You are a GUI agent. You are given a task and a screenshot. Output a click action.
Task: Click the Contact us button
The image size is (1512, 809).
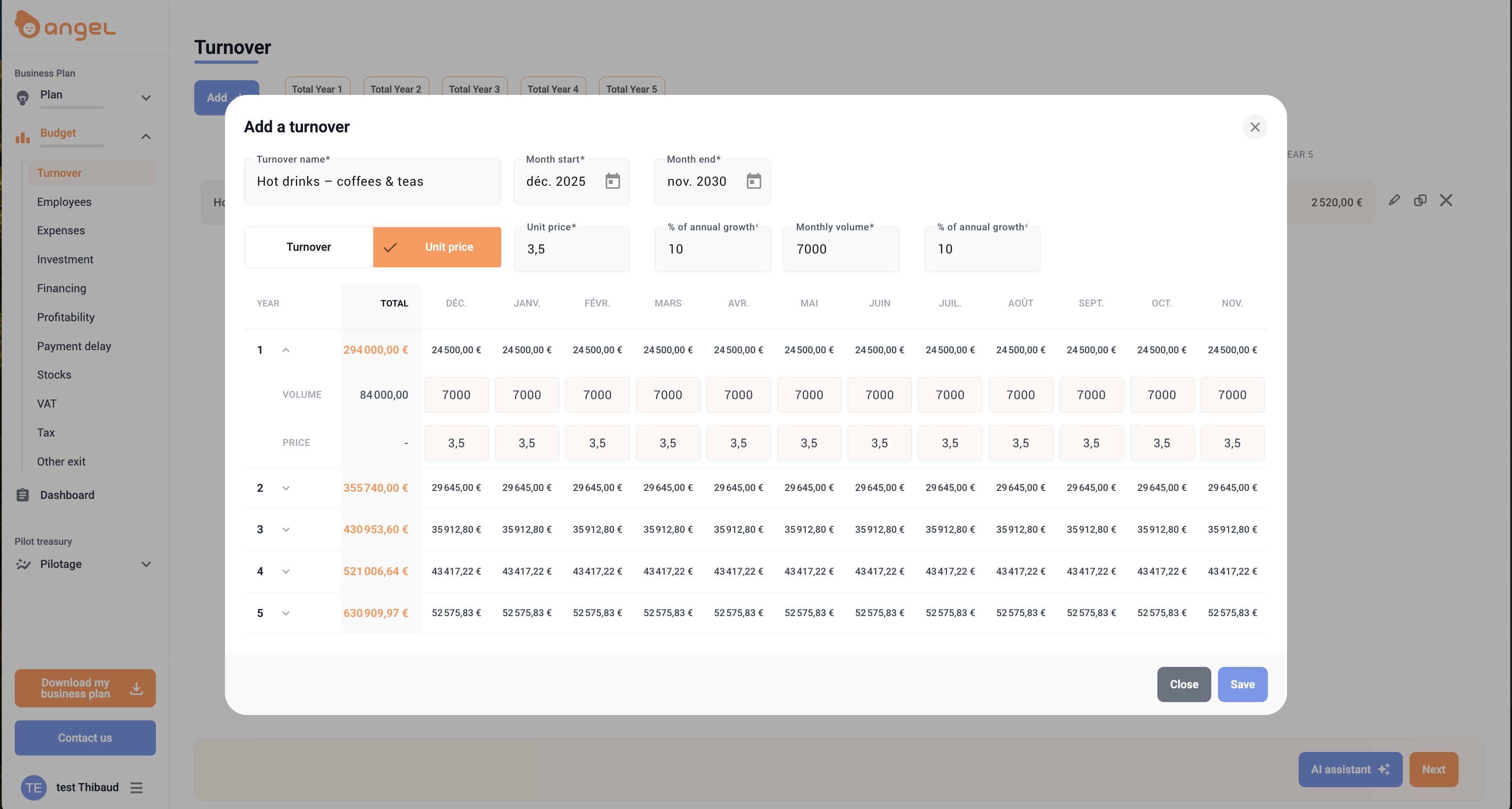pyautogui.click(x=85, y=738)
